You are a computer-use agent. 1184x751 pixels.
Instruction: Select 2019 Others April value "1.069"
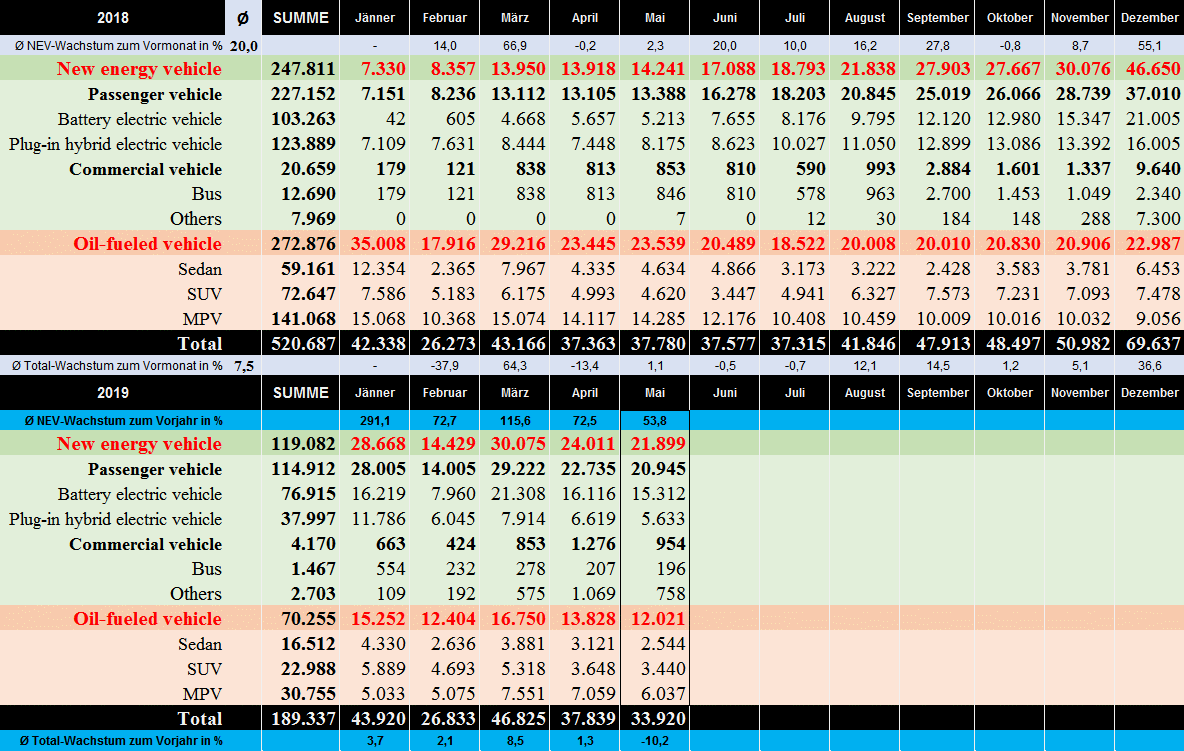click(593, 593)
